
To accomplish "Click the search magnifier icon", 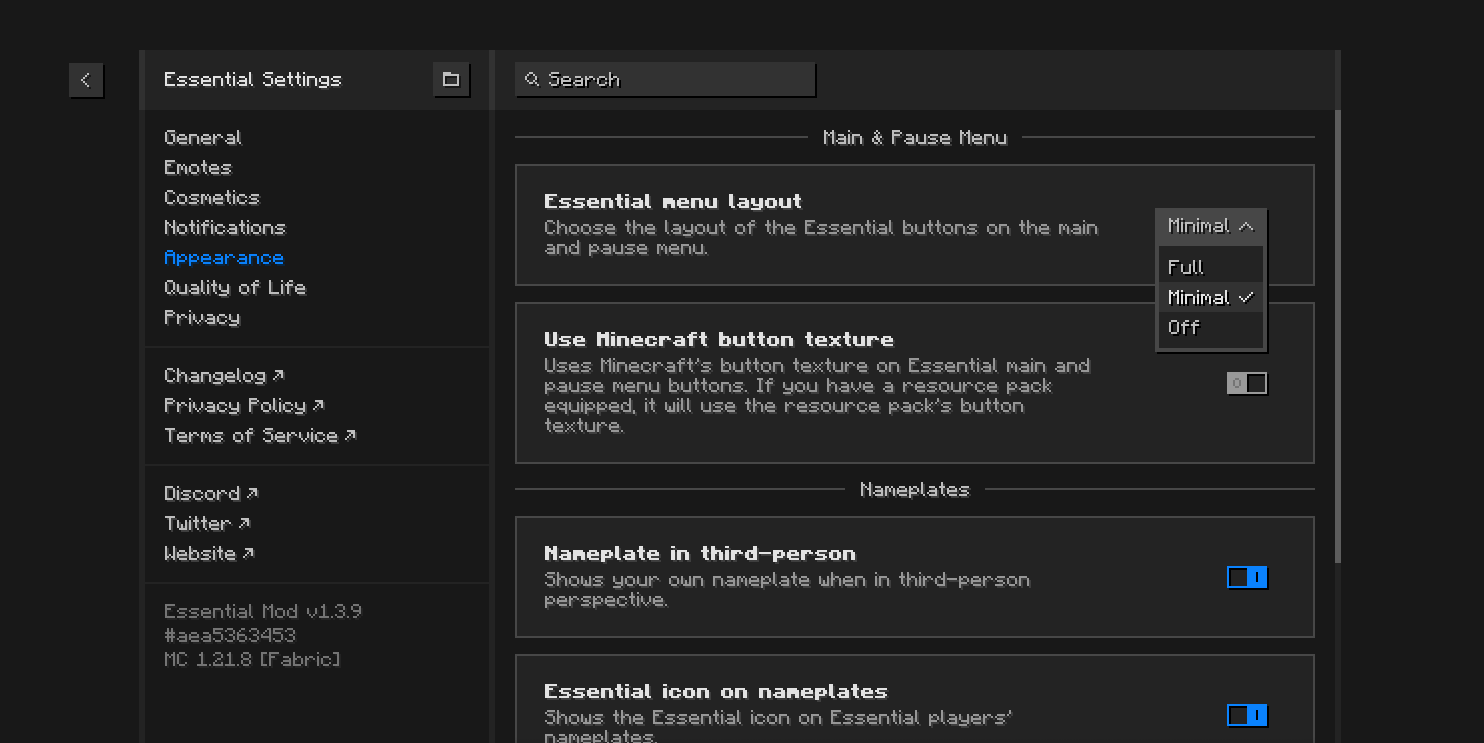I will pyautogui.click(x=532, y=80).
